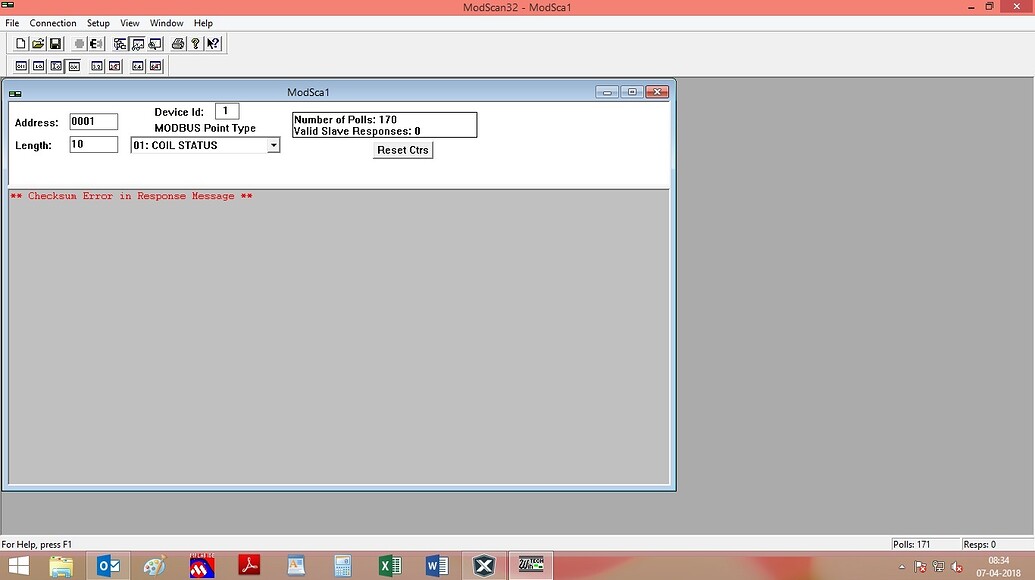Activate context help with the arrow-question icon
The image size is (1035, 580).
pyautogui.click(x=213, y=43)
